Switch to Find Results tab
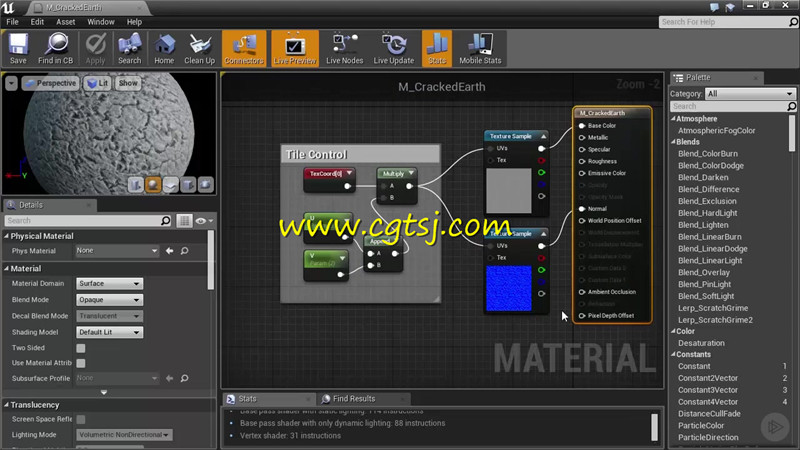The width and height of the screenshot is (800, 450). coord(354,398)
